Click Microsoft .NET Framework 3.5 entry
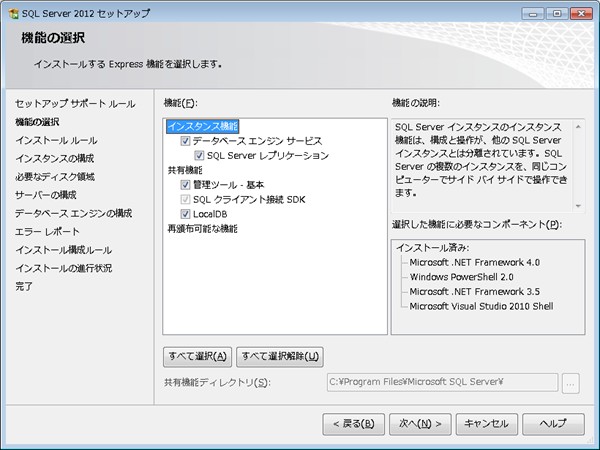 pos(474,292)
